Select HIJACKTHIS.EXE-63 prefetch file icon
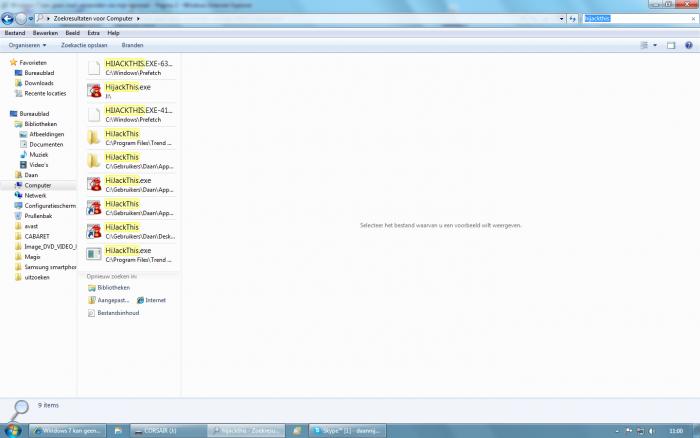 94,67
